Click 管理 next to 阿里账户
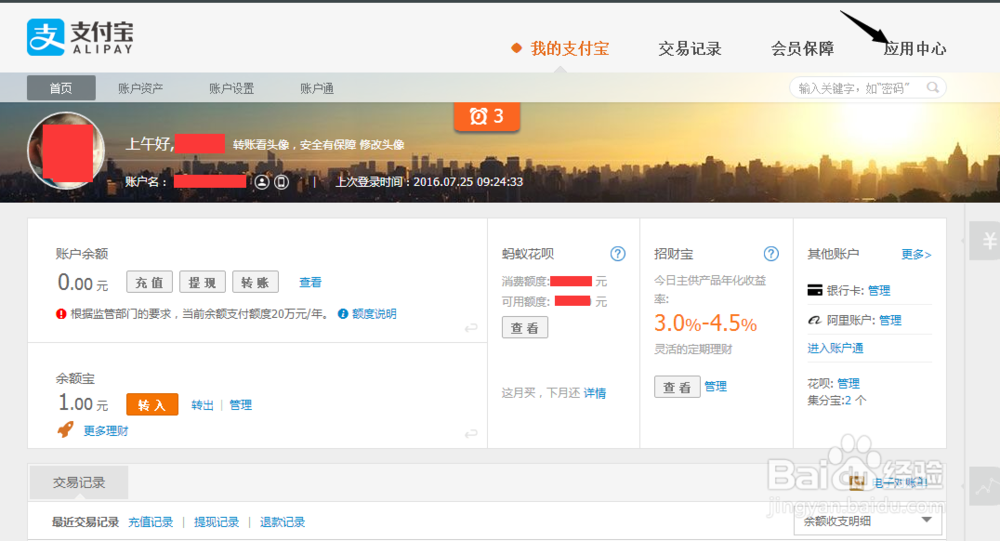This screenshot has width=1000, height=541. click(x=890, y=320)
